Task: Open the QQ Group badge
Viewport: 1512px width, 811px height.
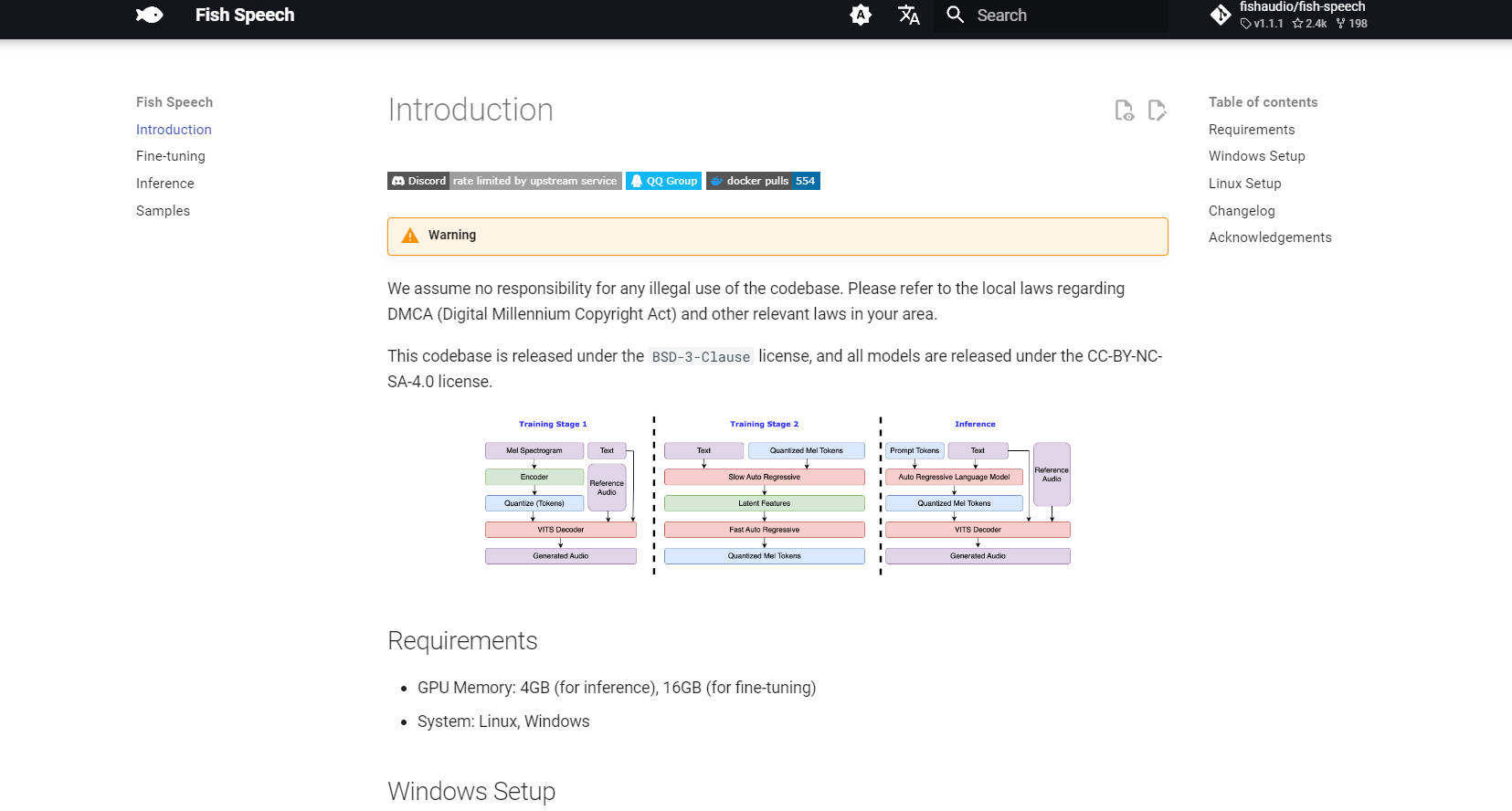Action: (x=663, y=181)
